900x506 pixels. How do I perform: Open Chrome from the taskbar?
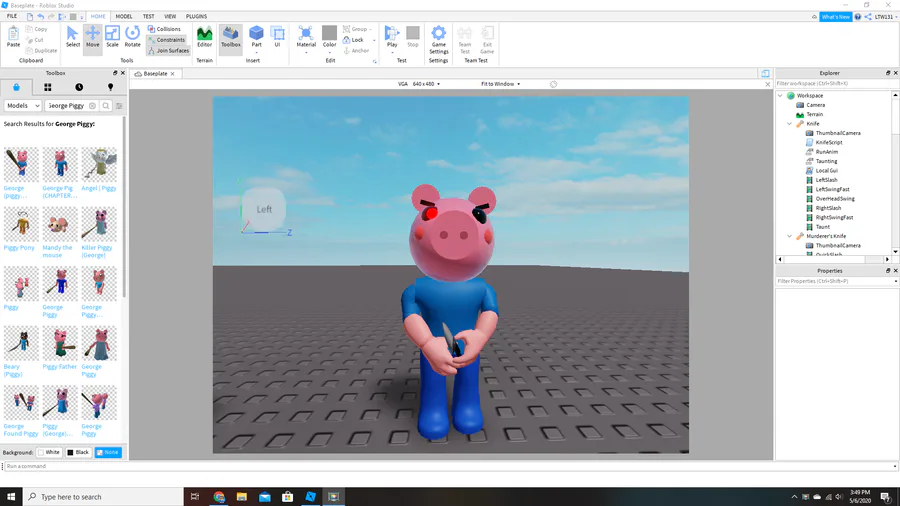[219, 497]
